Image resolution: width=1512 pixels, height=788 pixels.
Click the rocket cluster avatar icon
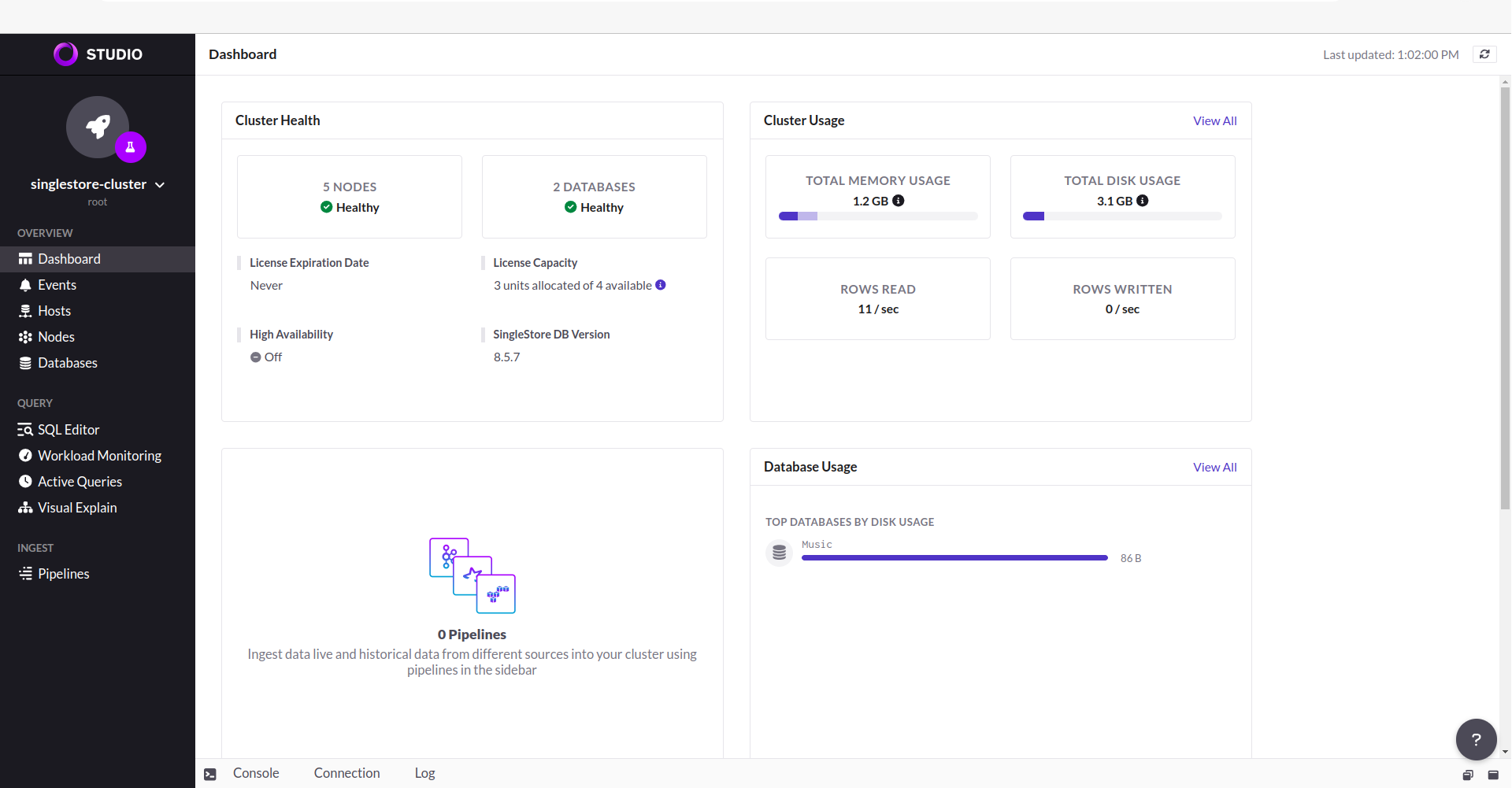tap(98, 127)
